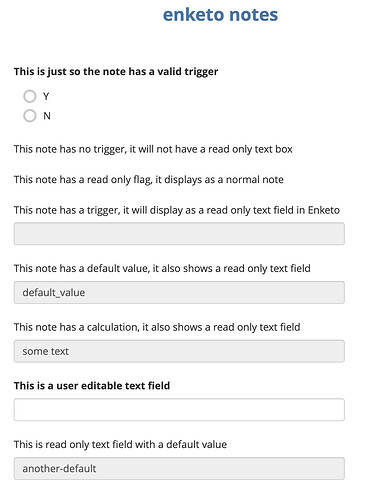Click the note about trigger display in Enketo

click(x=177, y=210)
